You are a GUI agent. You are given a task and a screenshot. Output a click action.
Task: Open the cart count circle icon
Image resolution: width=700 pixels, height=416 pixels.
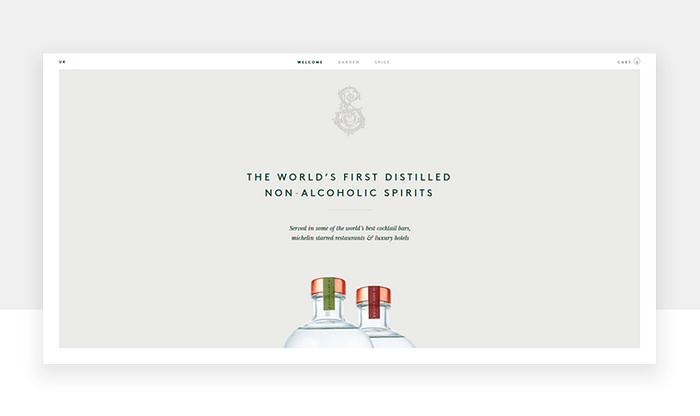click(637, 62)
